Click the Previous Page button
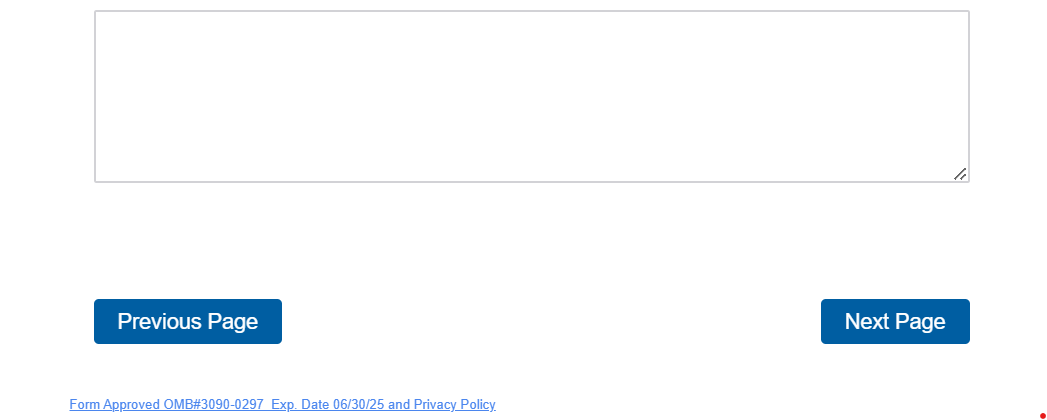The height and width of the screenshot is (420, 1047). pyautogui.click(x=188, y=321)
